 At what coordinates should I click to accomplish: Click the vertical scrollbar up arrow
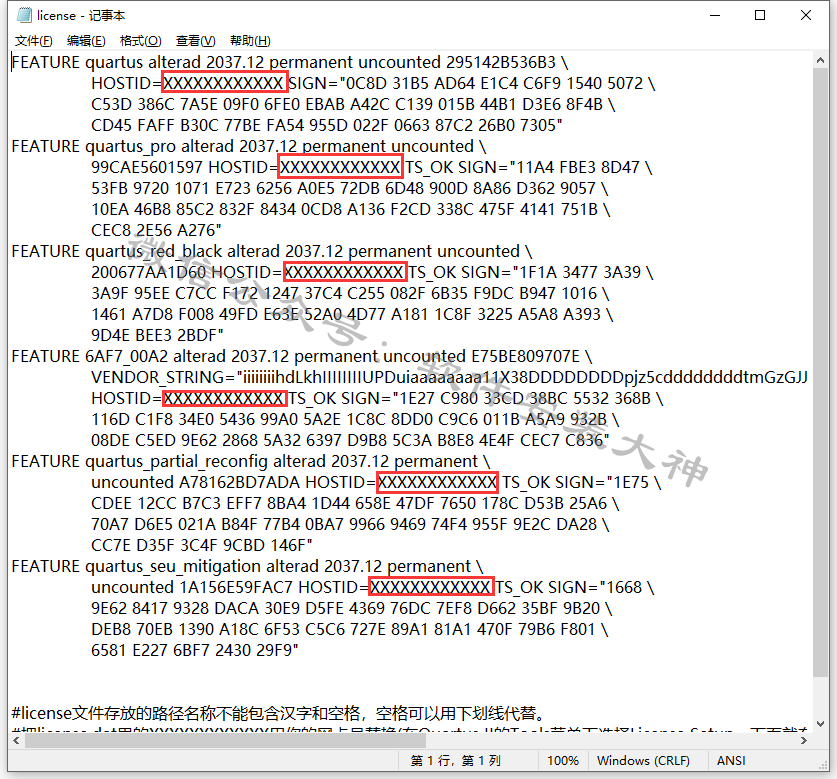coord(820,60)
